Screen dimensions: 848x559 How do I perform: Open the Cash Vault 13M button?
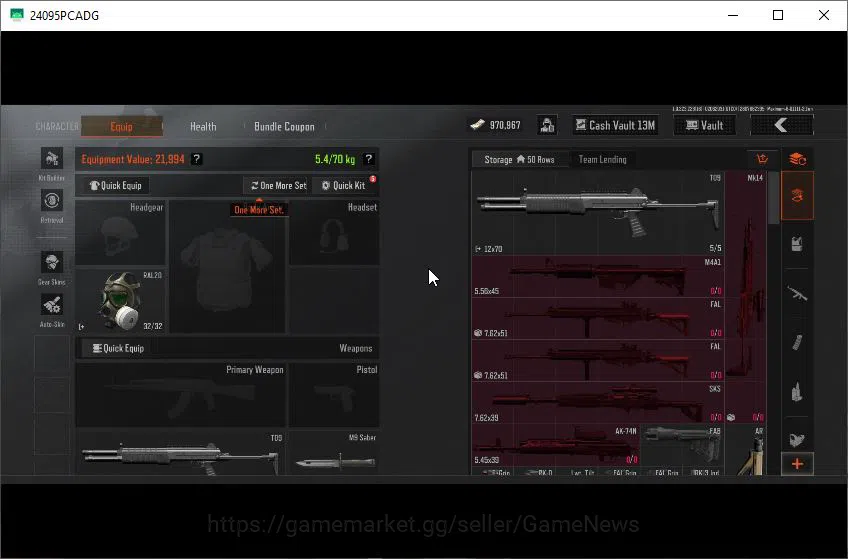point(615,125)
